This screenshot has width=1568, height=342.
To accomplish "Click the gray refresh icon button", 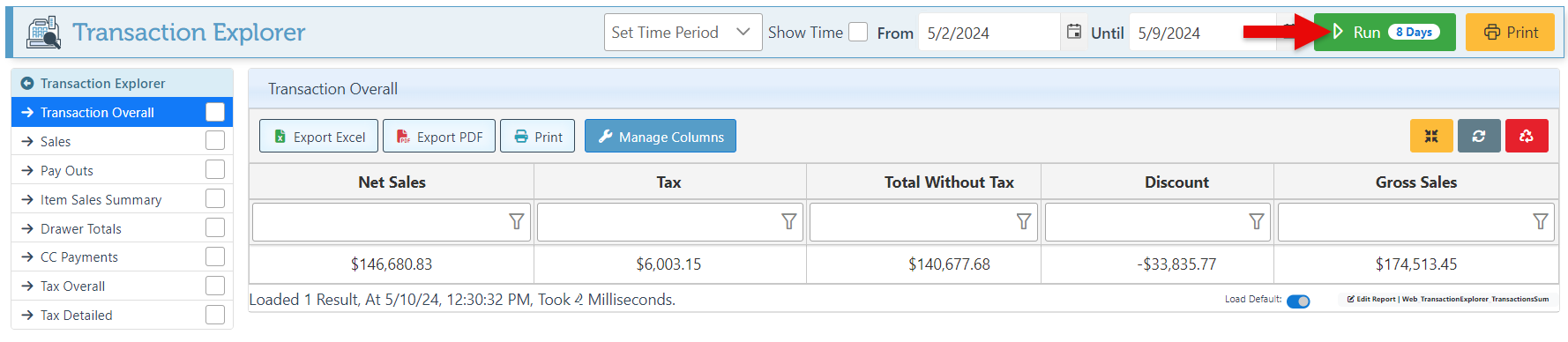I will tap(1479, 136).
